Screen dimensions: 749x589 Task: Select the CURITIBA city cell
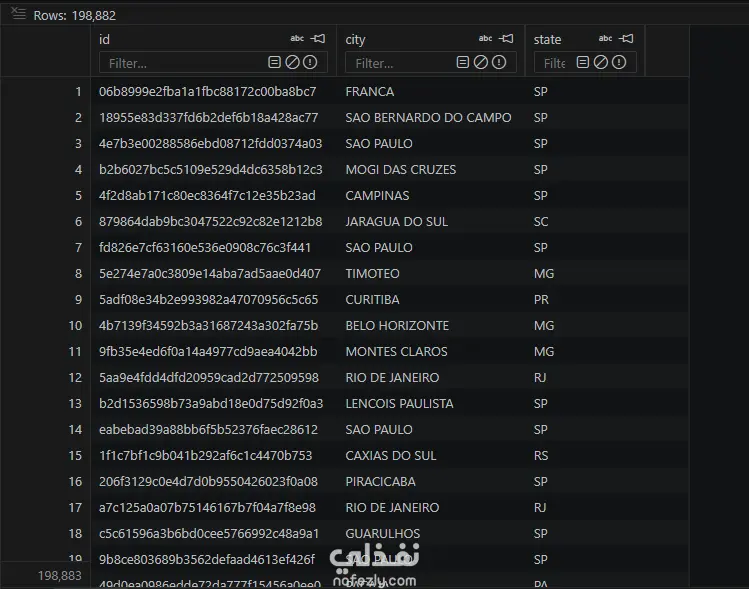tap(373, 300)
